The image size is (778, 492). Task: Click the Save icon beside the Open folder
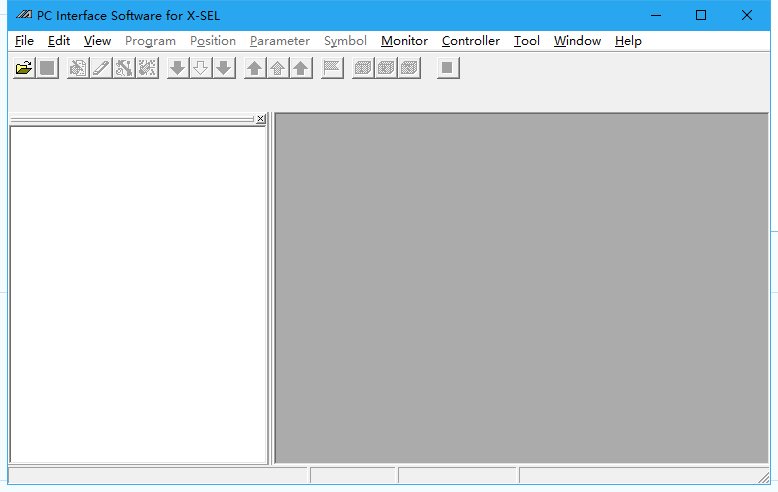coord(47,68)
